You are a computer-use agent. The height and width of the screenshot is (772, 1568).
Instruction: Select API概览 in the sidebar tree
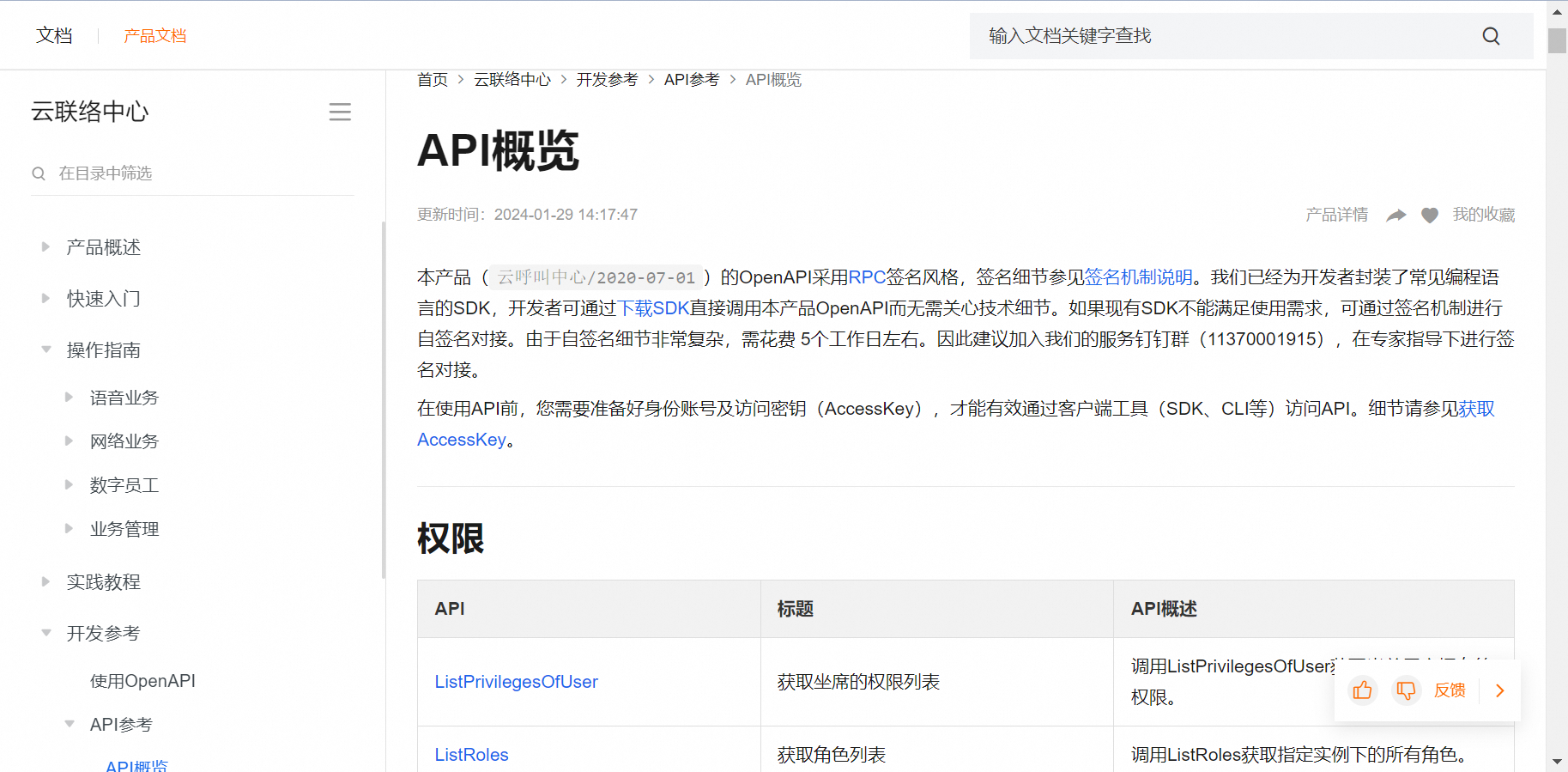136,766
